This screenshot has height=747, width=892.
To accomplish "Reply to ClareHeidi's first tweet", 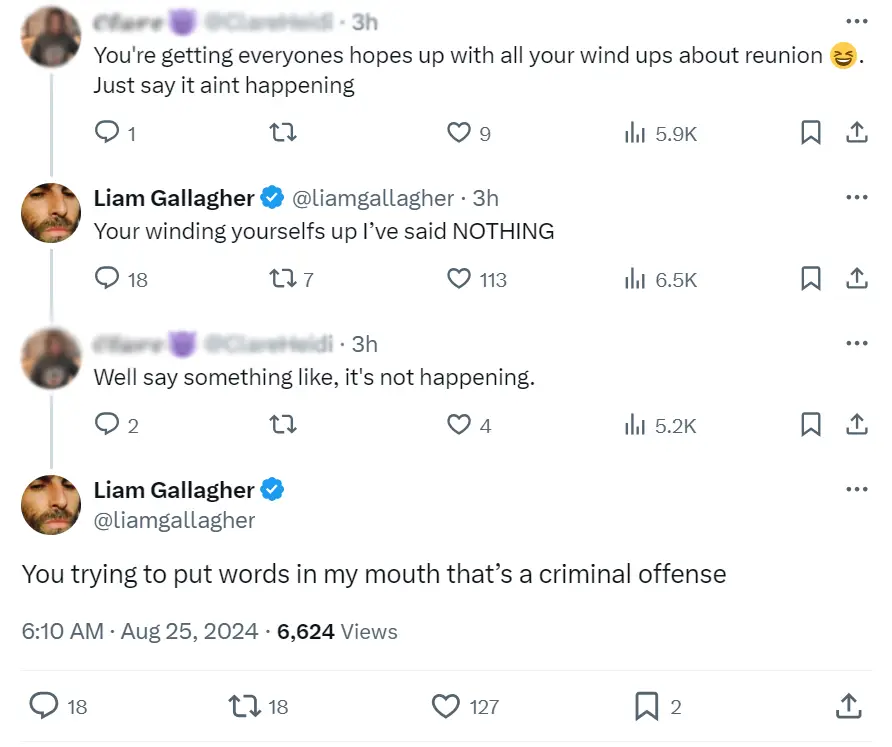I will click(x=106, y=131).
